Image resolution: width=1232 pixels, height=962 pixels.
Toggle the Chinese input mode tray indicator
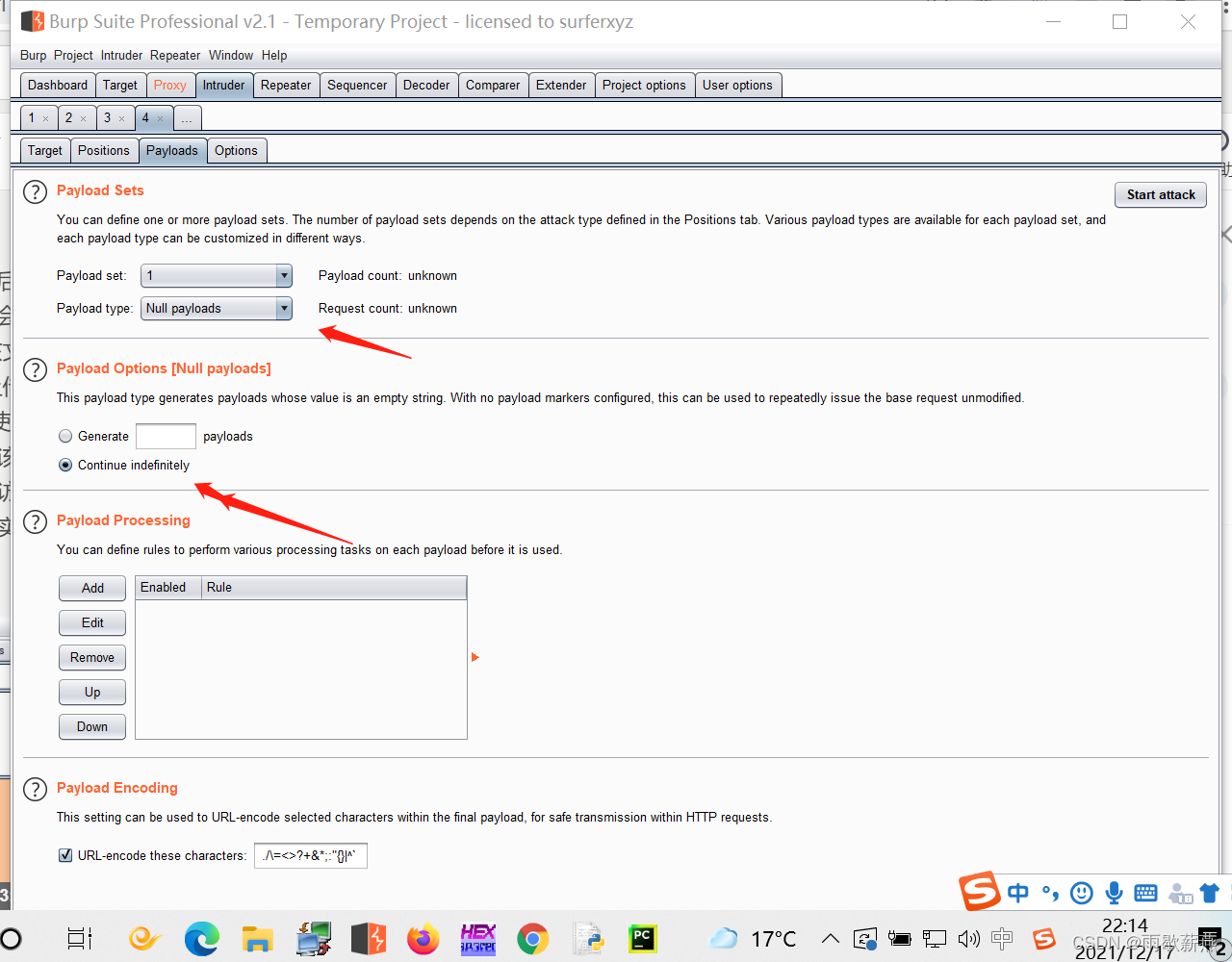point(1002,938)
